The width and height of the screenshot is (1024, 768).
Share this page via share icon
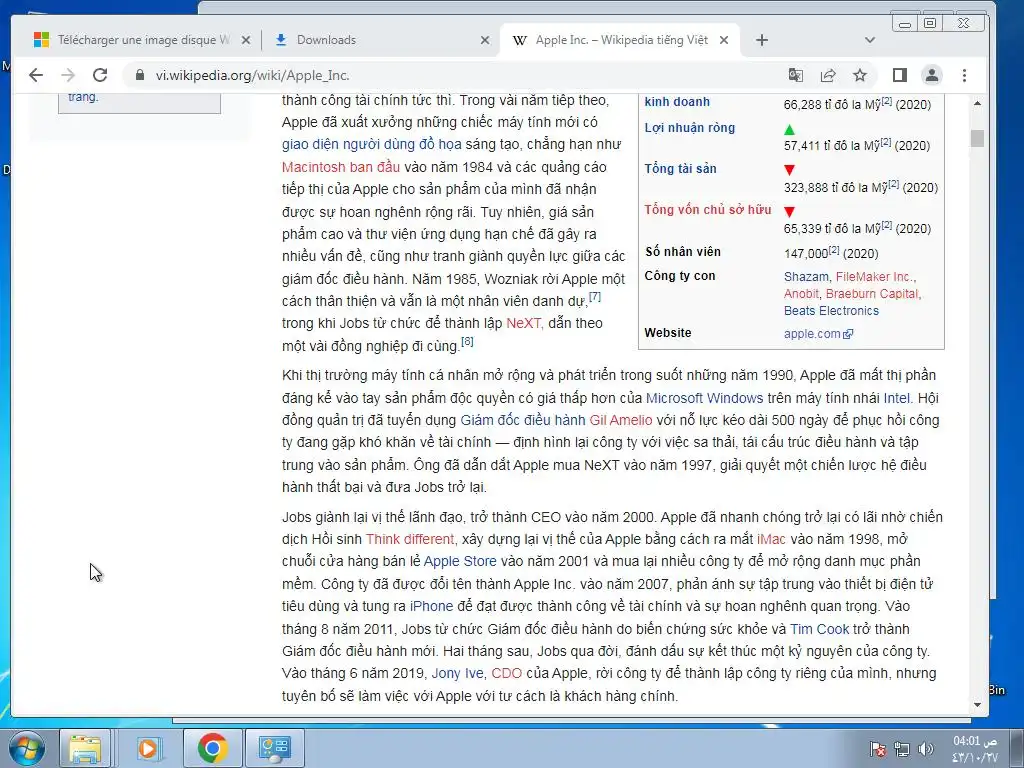tap(828, 76)
